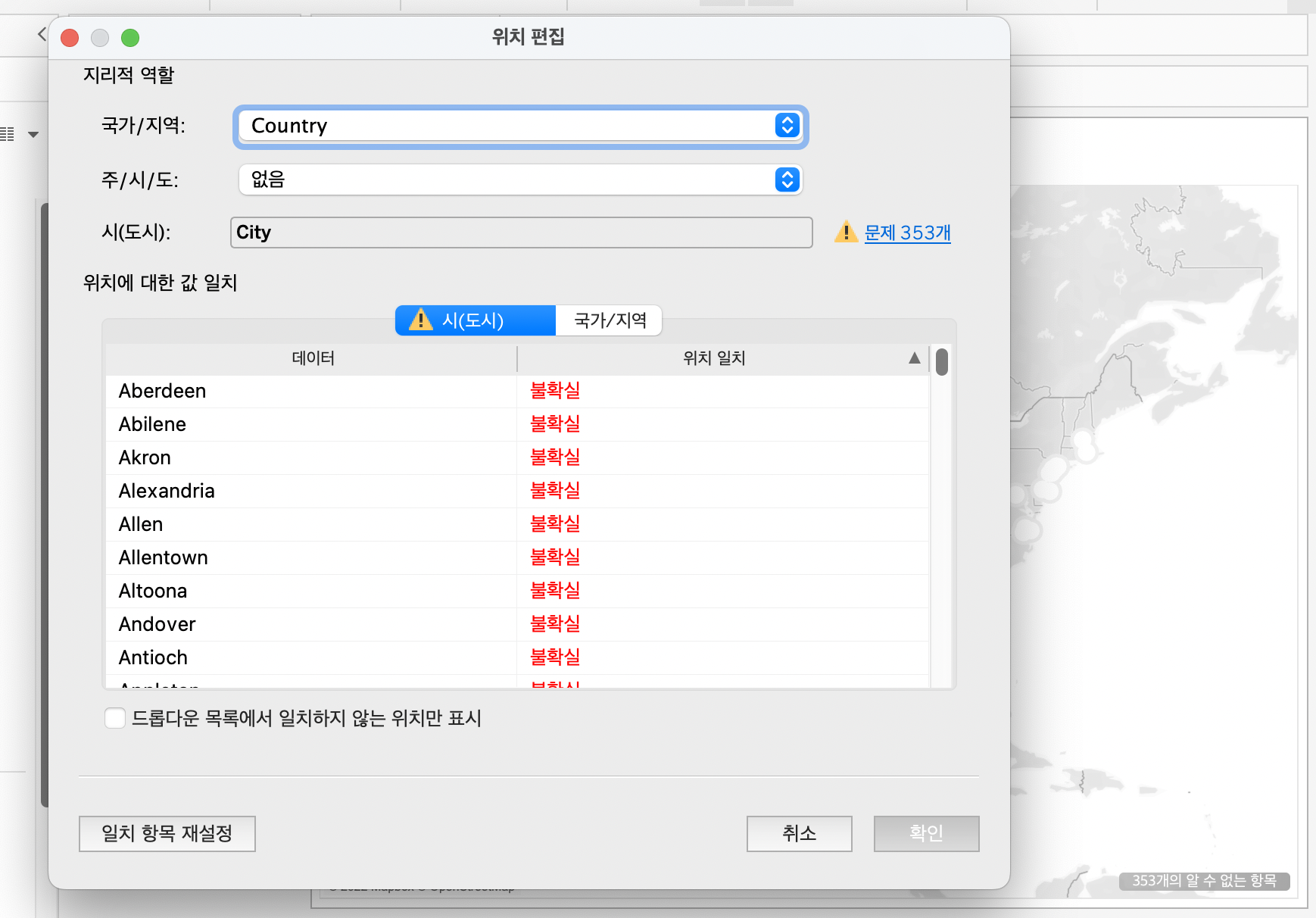Open the 주/시/도 없음 dropdown

(520, 180)
